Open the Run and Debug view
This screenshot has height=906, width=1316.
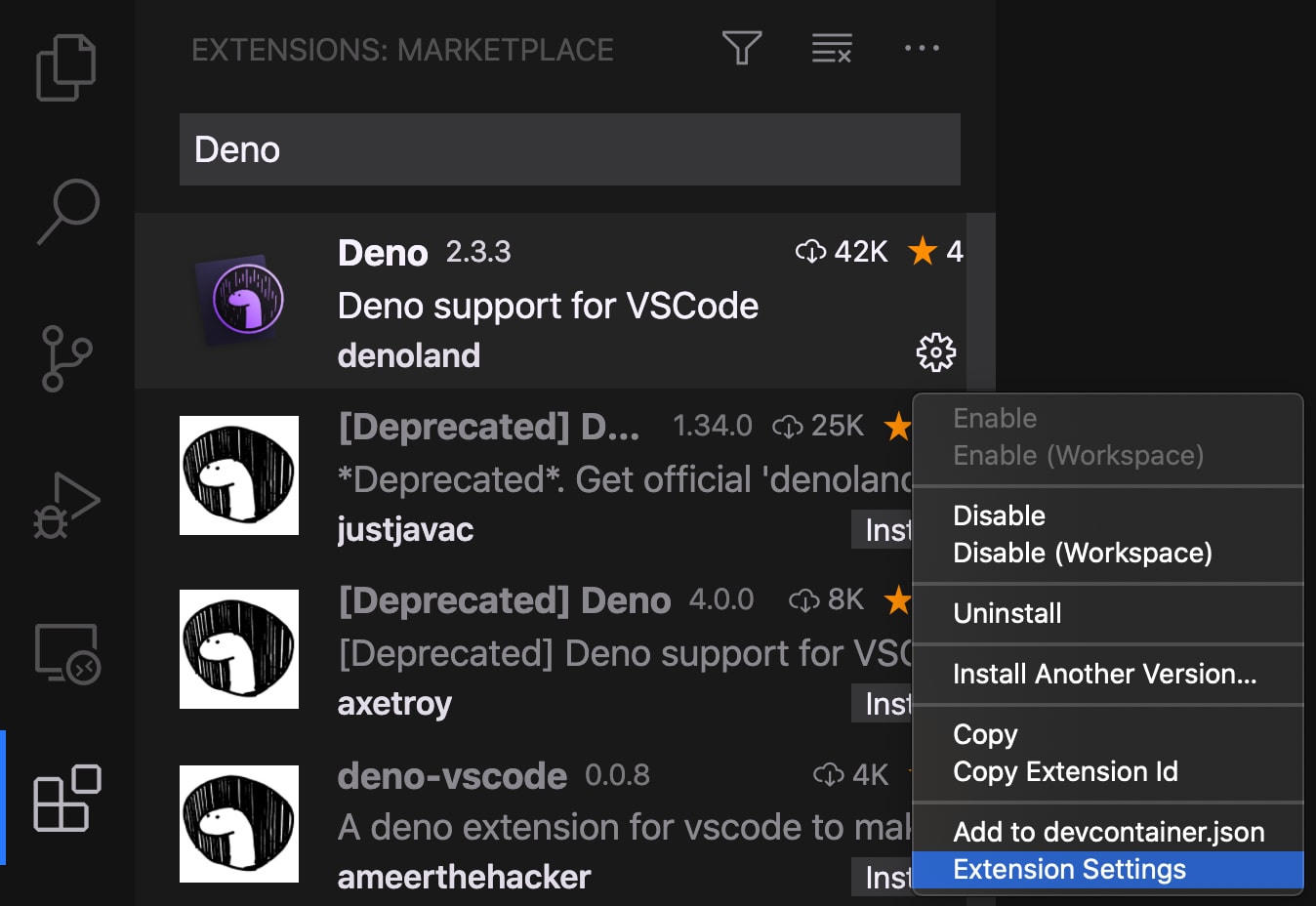[66, 506]
